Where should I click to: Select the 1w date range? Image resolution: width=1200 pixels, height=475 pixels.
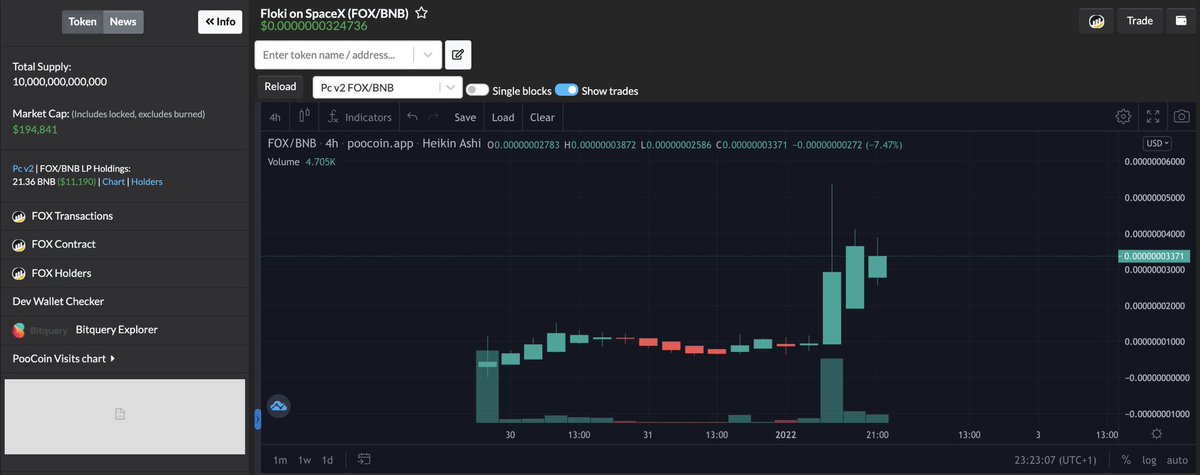point(304,459)
